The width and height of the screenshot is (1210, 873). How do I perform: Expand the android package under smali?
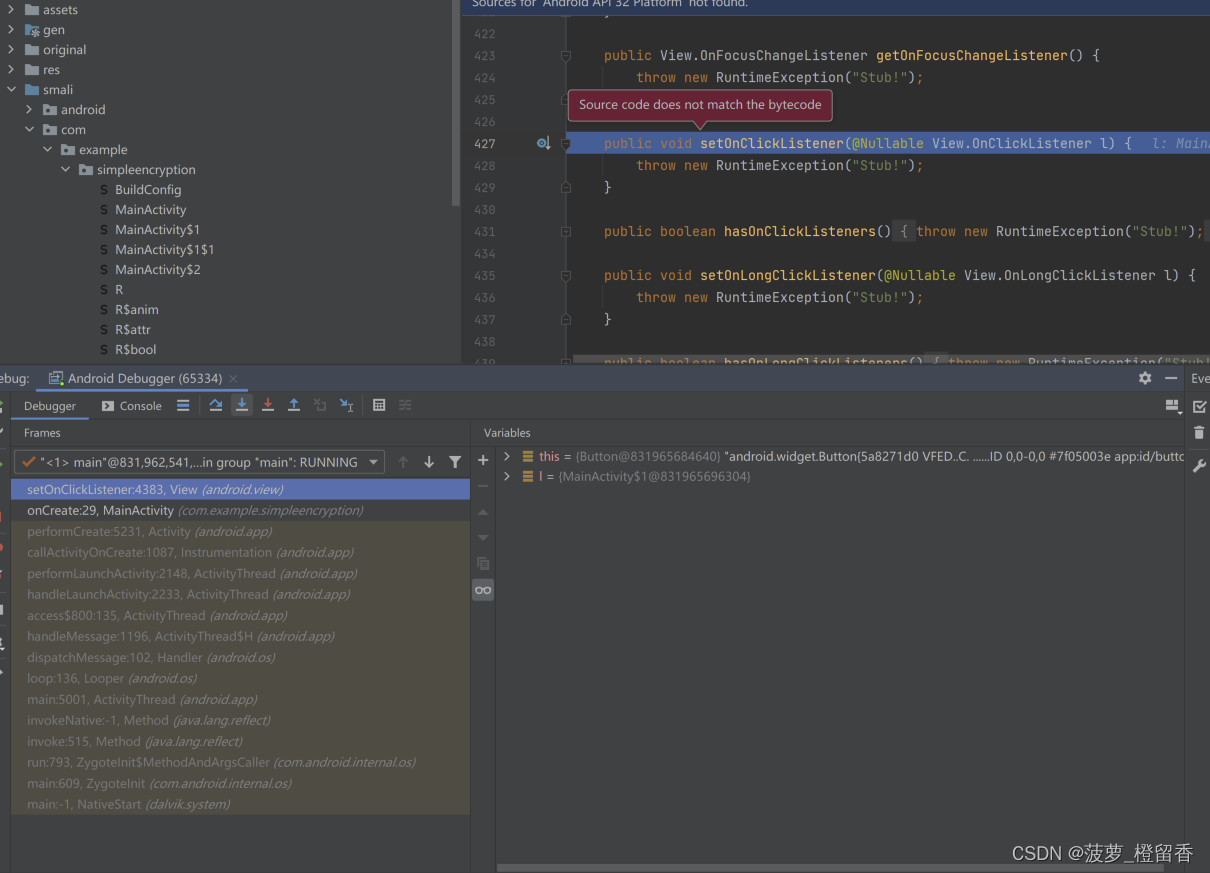click(x=29, y=110)
